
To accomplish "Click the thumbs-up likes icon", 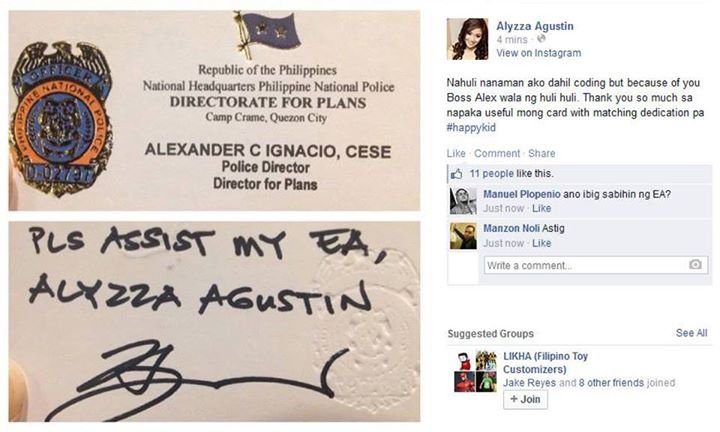I will pyautogui.click(x=456, y=174).
